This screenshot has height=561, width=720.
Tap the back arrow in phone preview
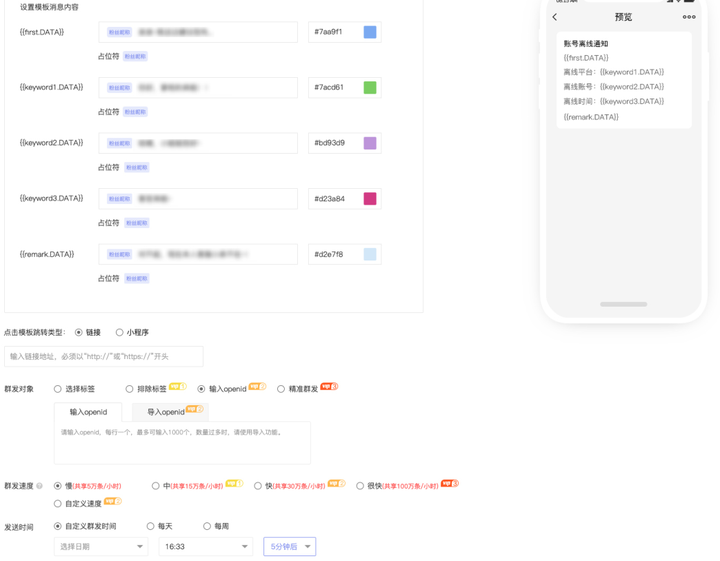[555, 17]
